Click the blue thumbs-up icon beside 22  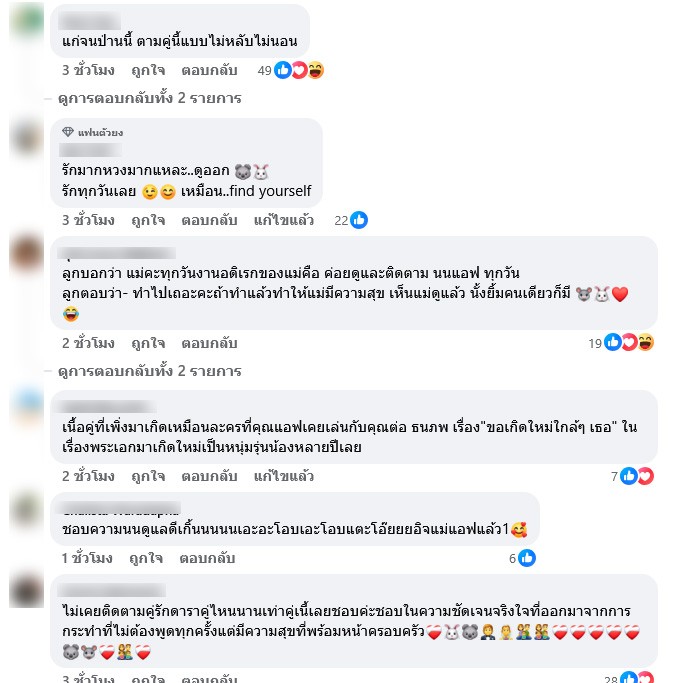(x=359, y=220)
